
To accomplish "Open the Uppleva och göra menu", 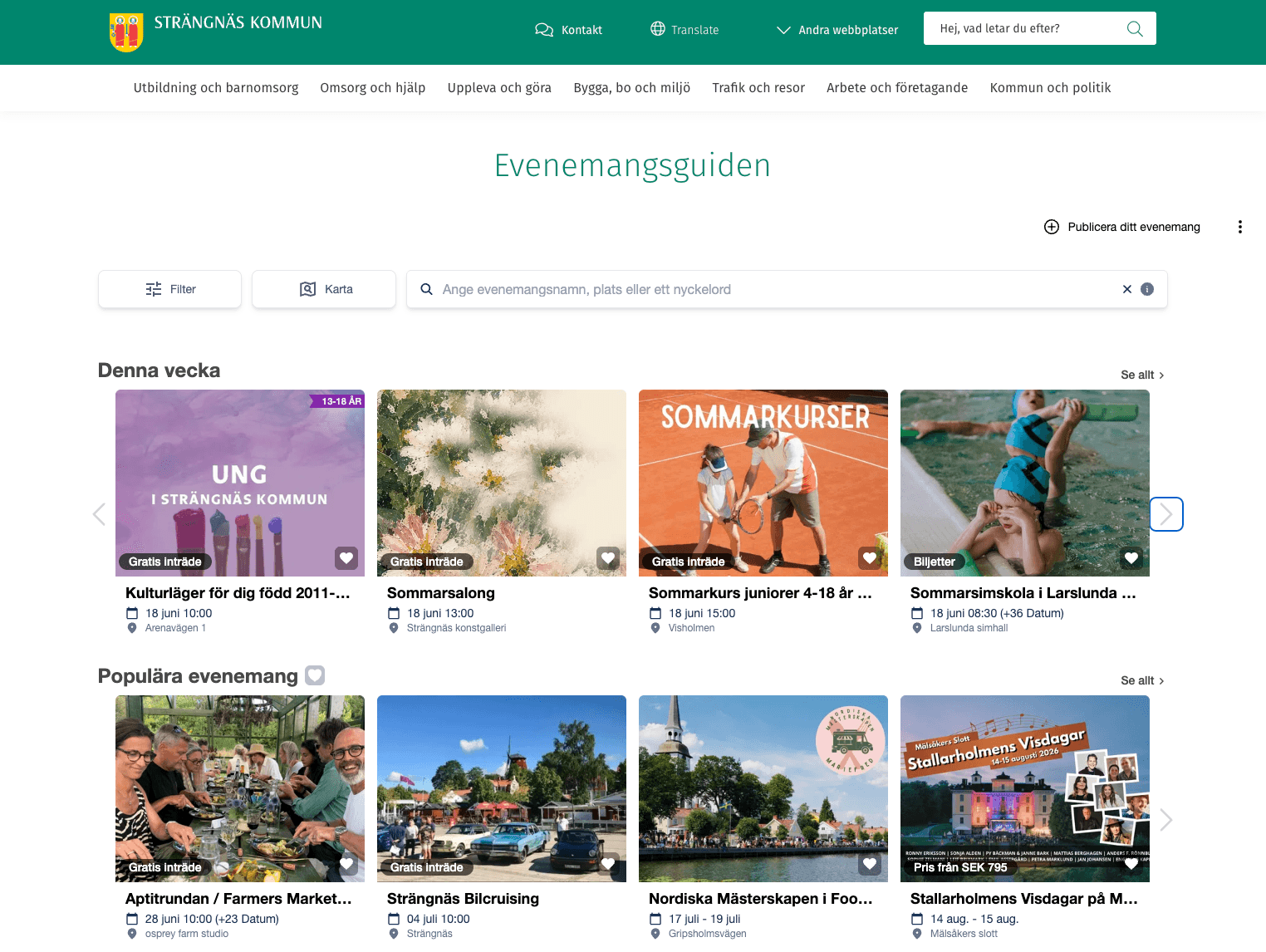I will click(x=499, y=88).
